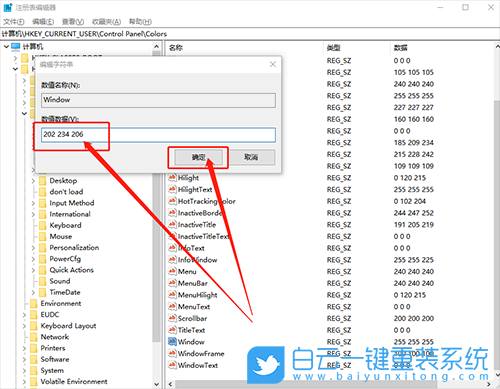Click the data value 185 209 234
This screenshot has width=500, height=389.
click(x=414, y=143)
